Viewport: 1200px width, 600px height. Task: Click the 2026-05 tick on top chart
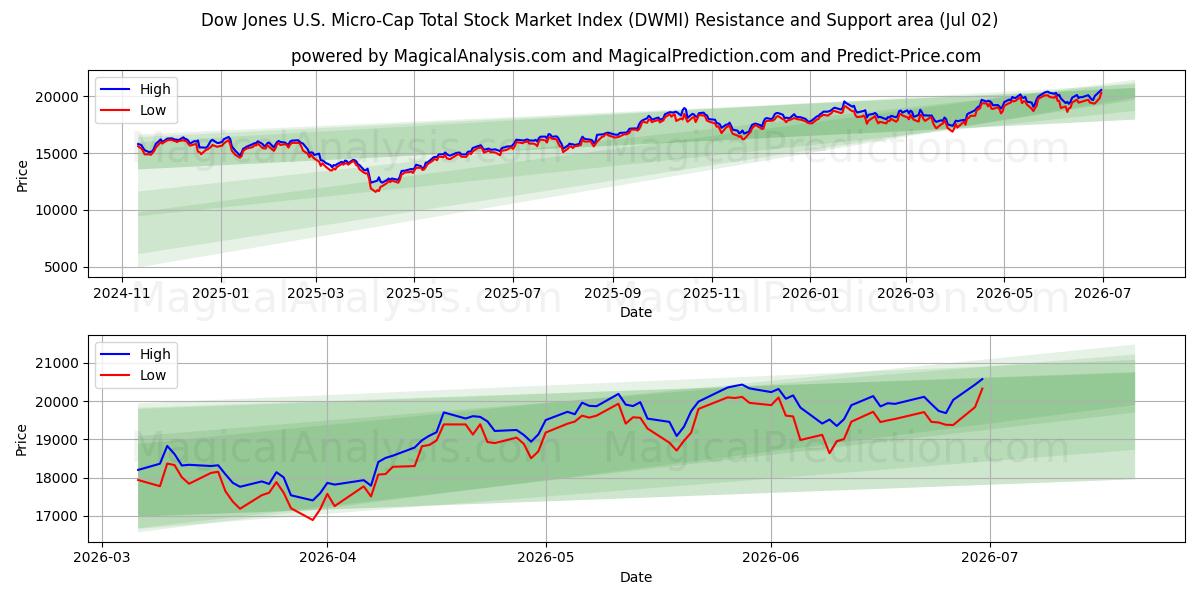[1003, 293]
